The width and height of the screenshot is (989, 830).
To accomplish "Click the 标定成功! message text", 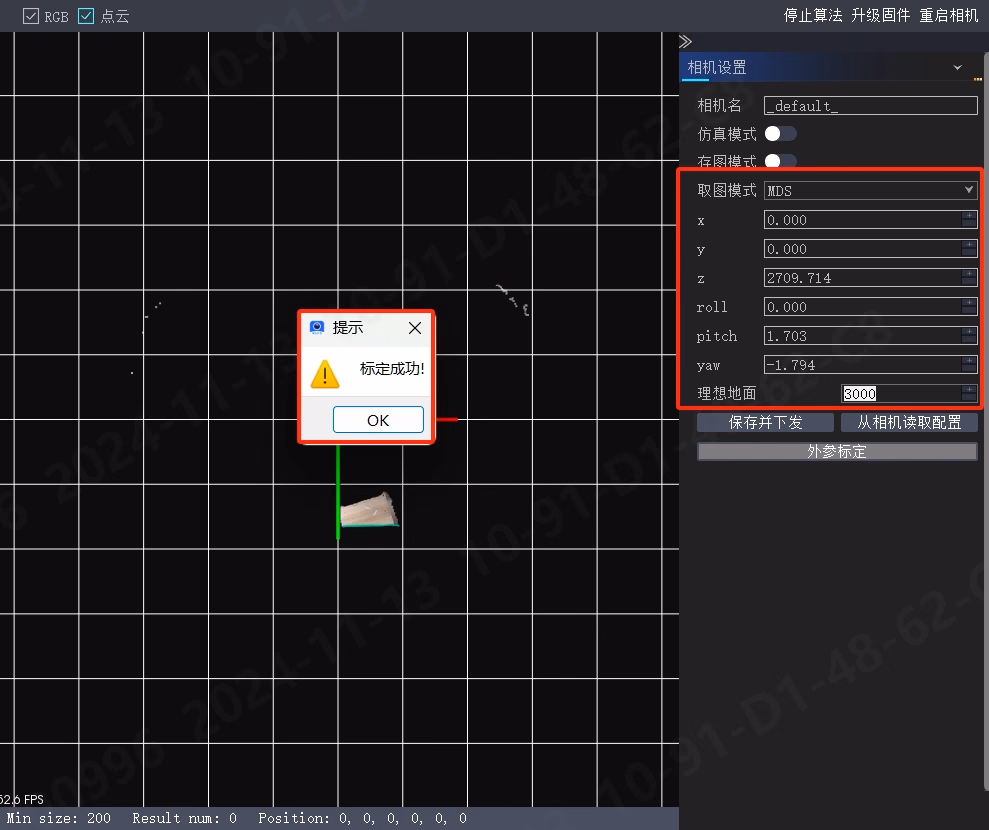I will [x=392, y=369].
